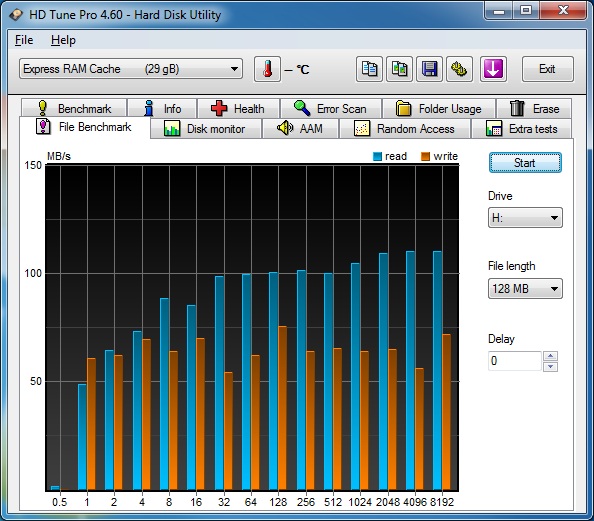
Task: Open the Help menu
Action: (x=63, y=40)
